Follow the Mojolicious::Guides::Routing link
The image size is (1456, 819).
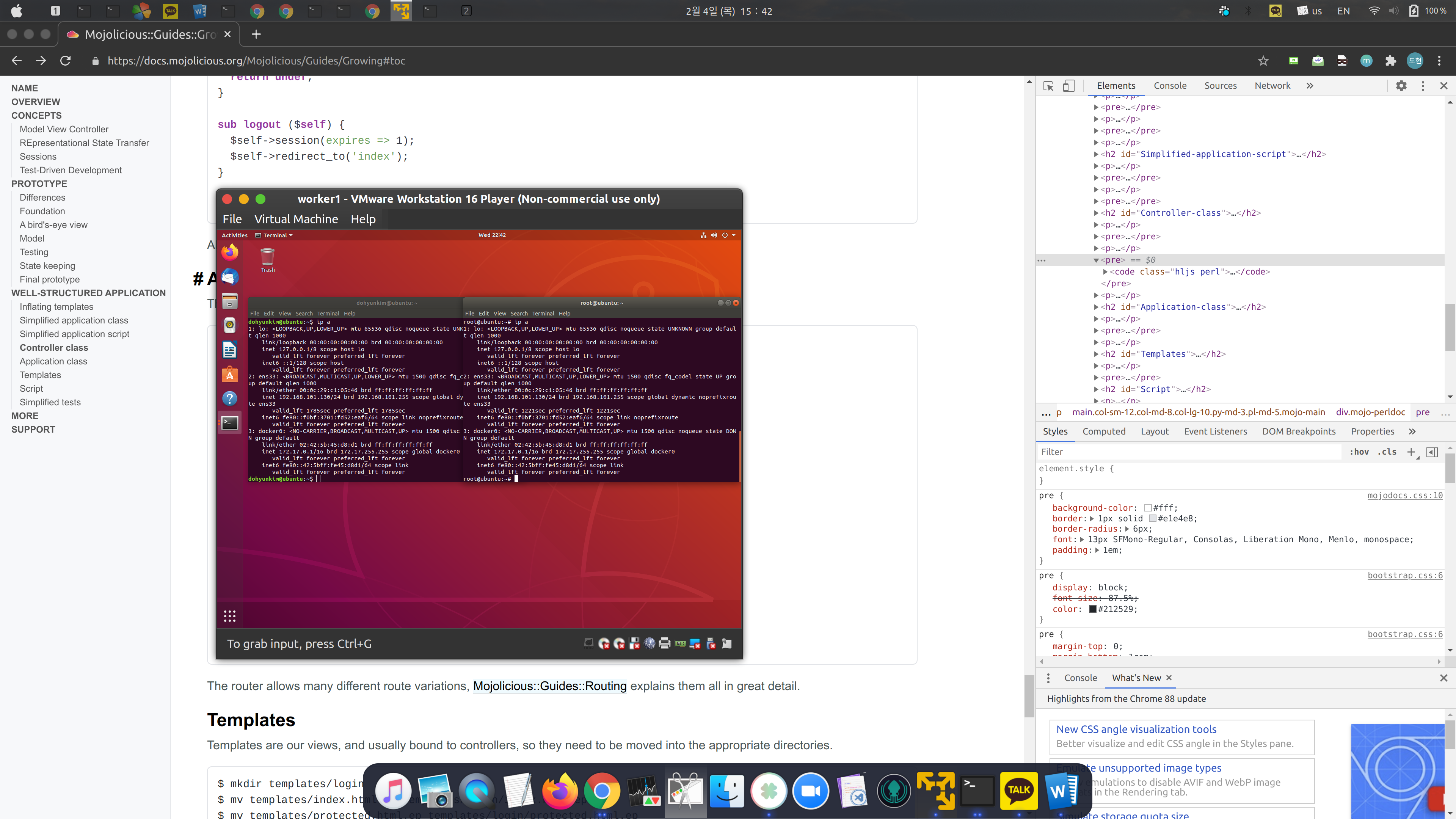(x=549, y=686)
